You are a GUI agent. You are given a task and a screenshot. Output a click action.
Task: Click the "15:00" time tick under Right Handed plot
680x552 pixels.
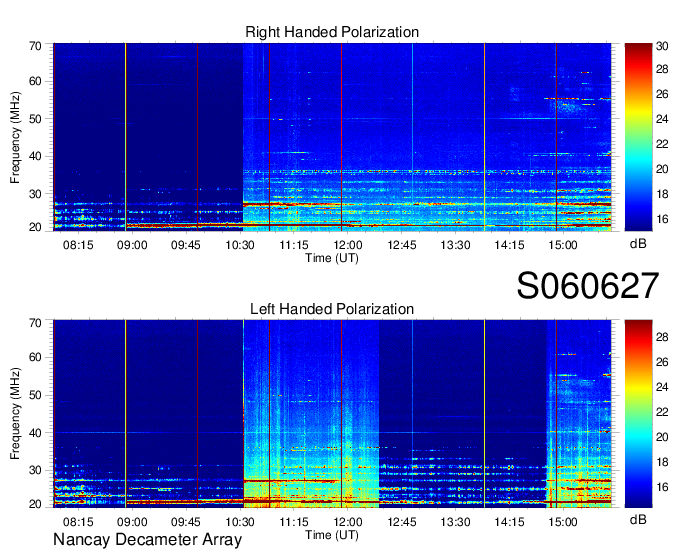[563, 245]
